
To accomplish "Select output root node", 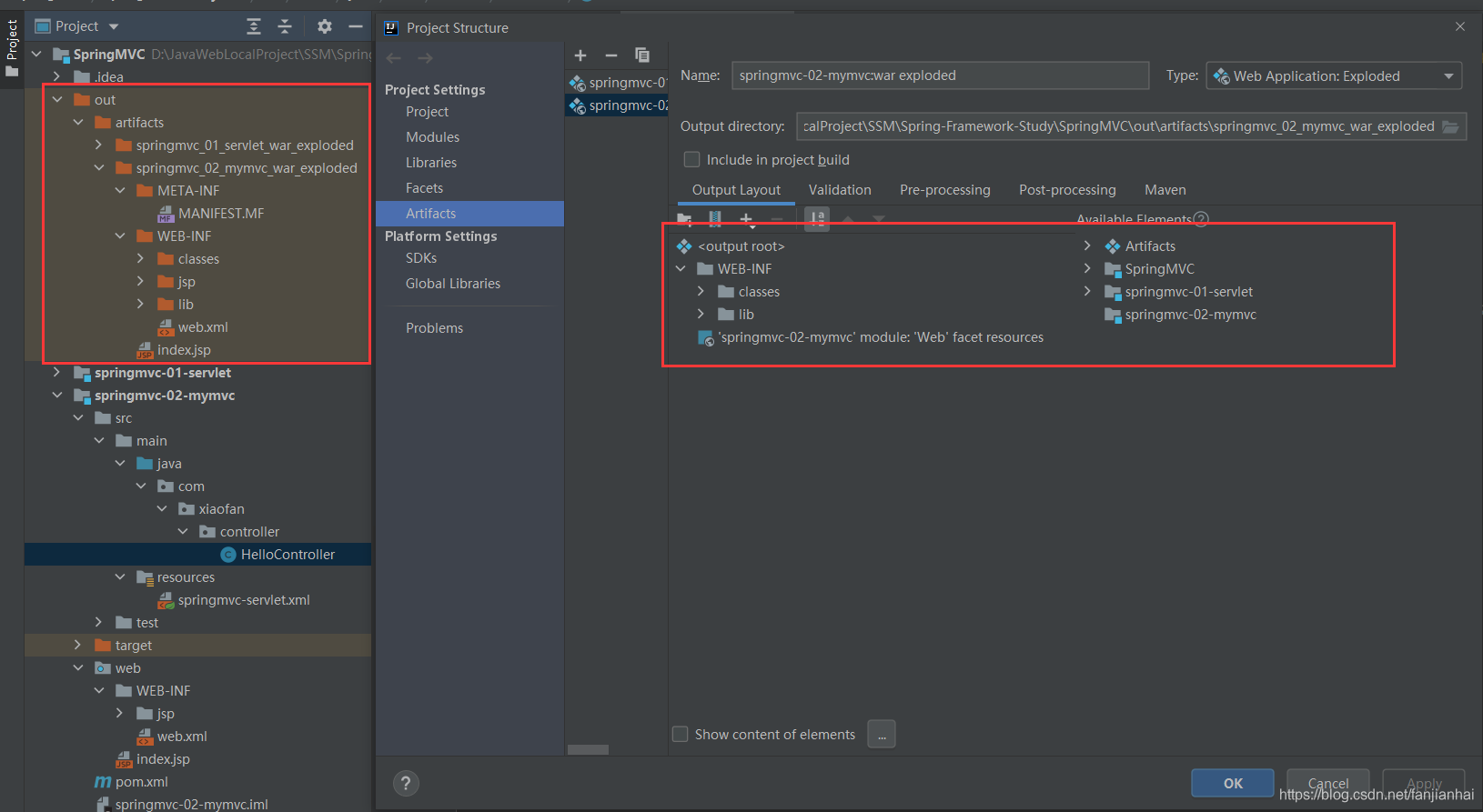I will [731, 246].
